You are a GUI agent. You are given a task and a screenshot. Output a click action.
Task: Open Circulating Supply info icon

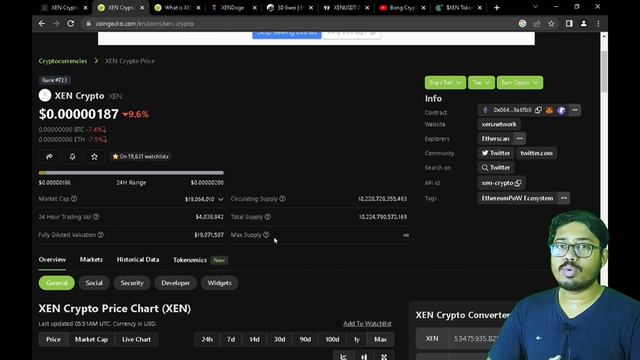(282, 199)
